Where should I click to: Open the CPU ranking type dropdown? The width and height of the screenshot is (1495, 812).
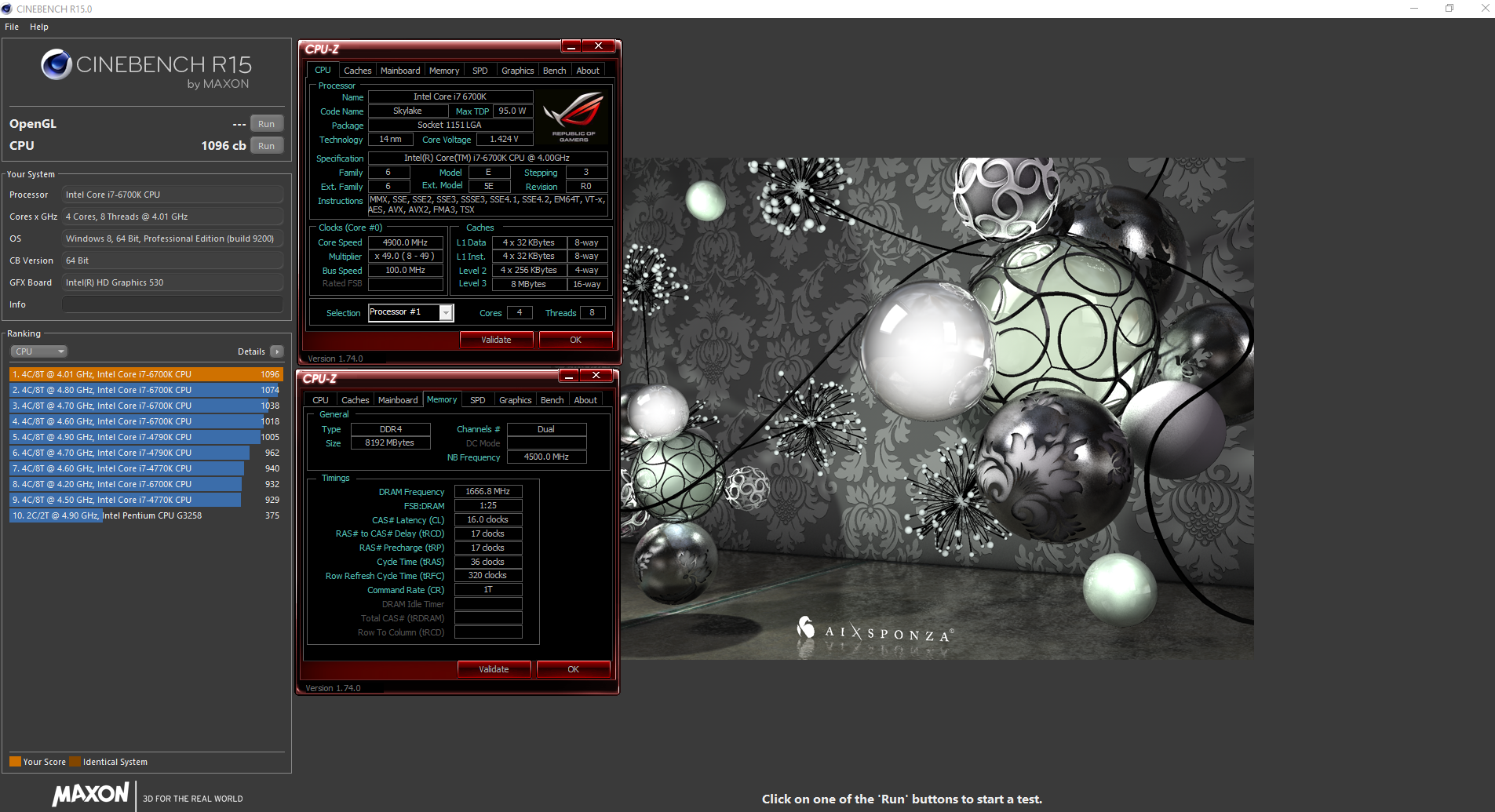pyautogui.click(x=38, y=351)
